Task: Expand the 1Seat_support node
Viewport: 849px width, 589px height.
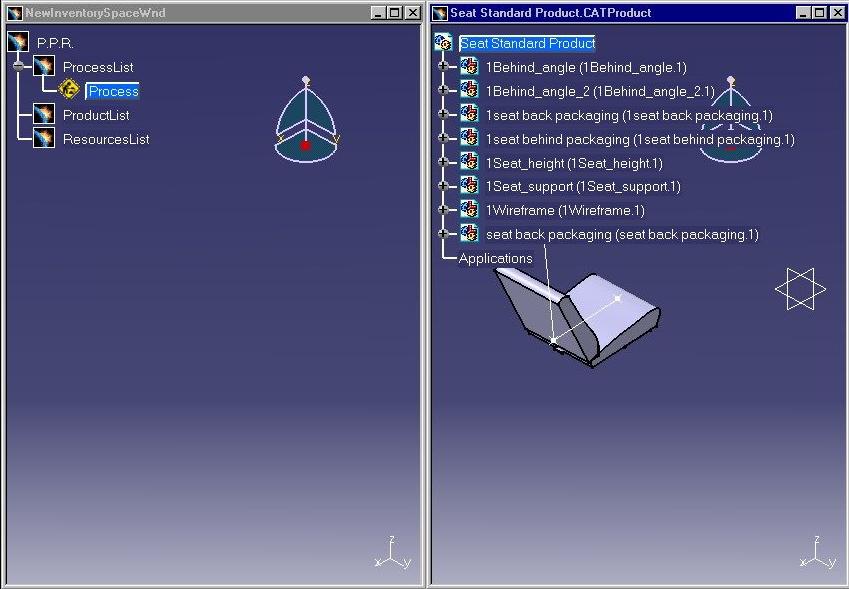Action: tap(443, 186)
